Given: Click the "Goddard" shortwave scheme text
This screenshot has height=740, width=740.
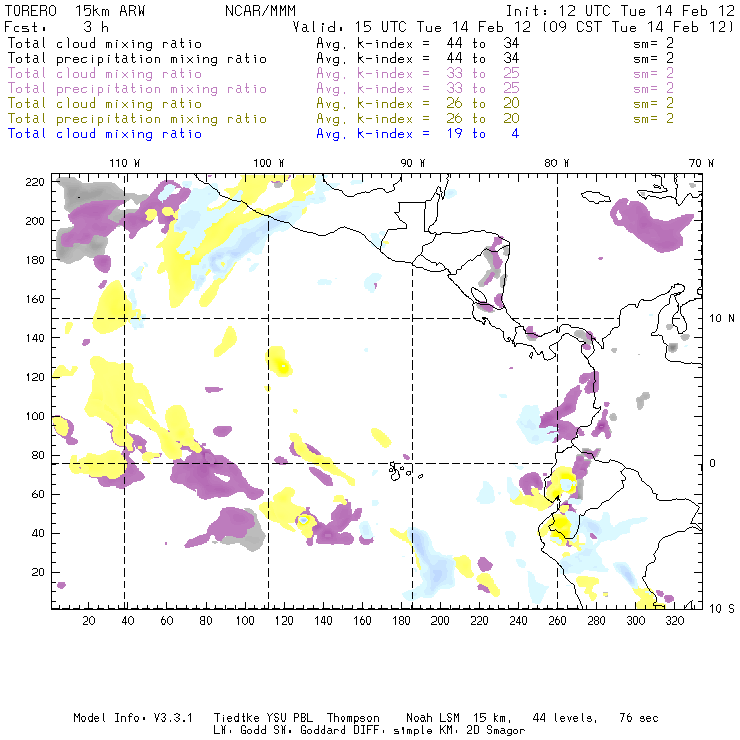Looking at the screenshot, I should coord(324,731).
